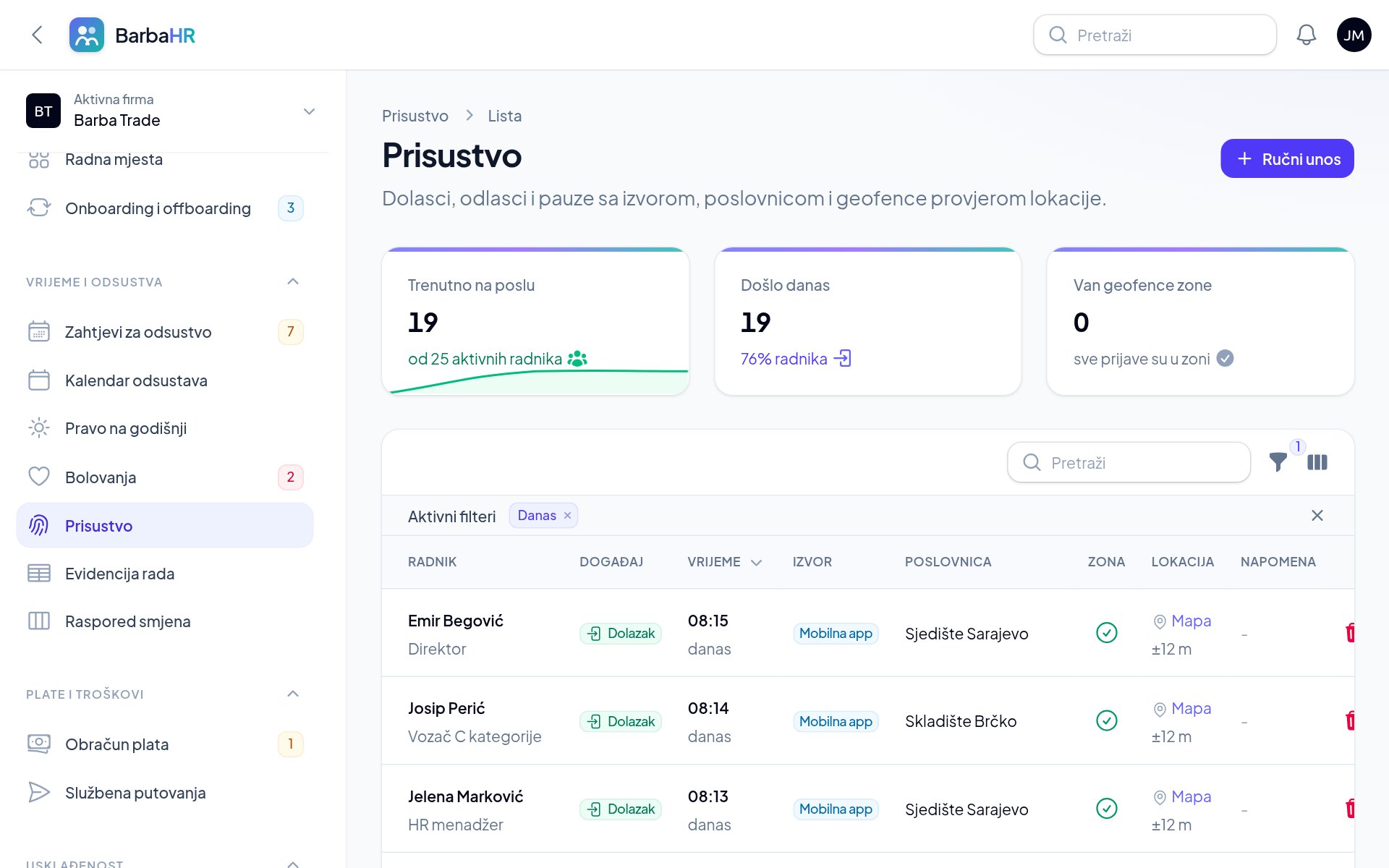The image size is (1389, 868).
Task: Click Dolazak badge for Emir Begović
Action: point(621,634)
